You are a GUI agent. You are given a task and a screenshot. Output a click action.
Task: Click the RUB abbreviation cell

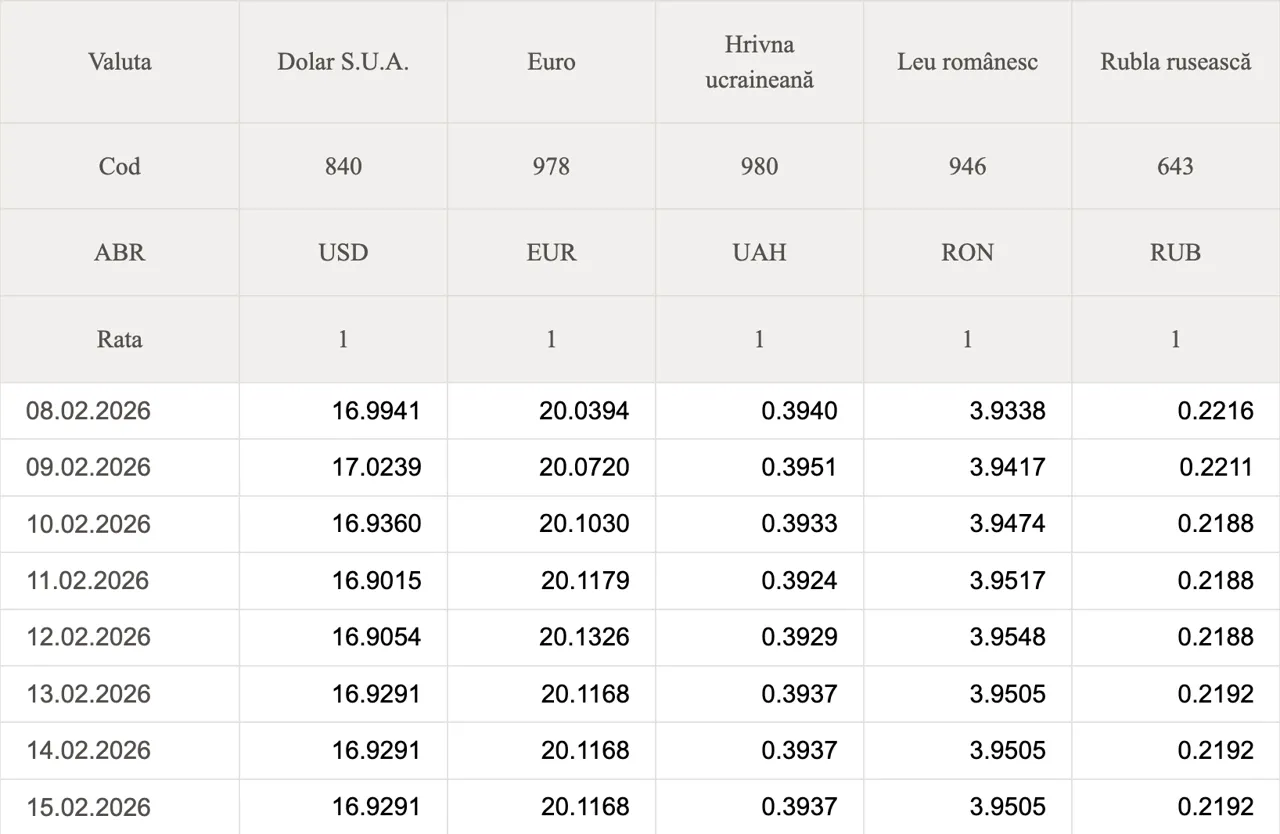click(1175, 253)
